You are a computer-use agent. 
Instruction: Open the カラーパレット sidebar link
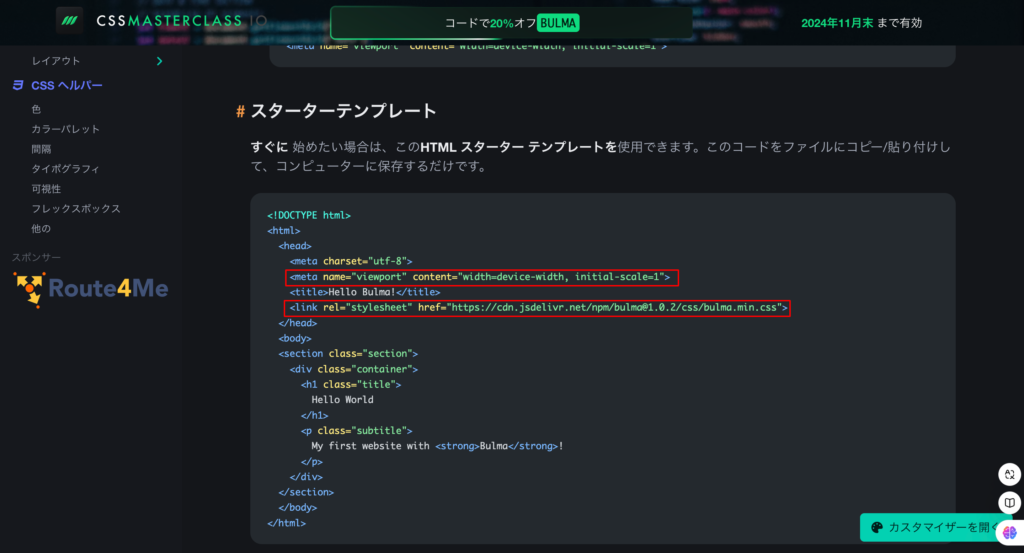[65, 129]
